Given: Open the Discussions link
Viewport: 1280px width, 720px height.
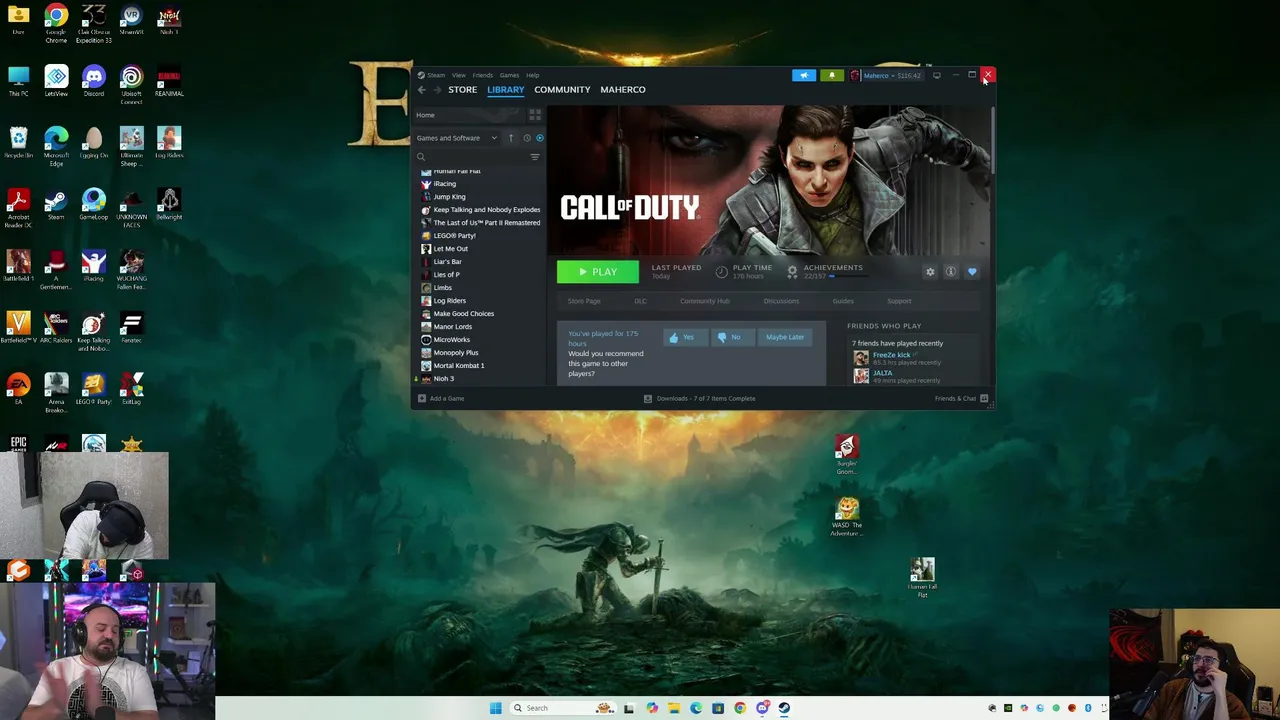Looking at the screenshot, I should [x=781, y=301].
